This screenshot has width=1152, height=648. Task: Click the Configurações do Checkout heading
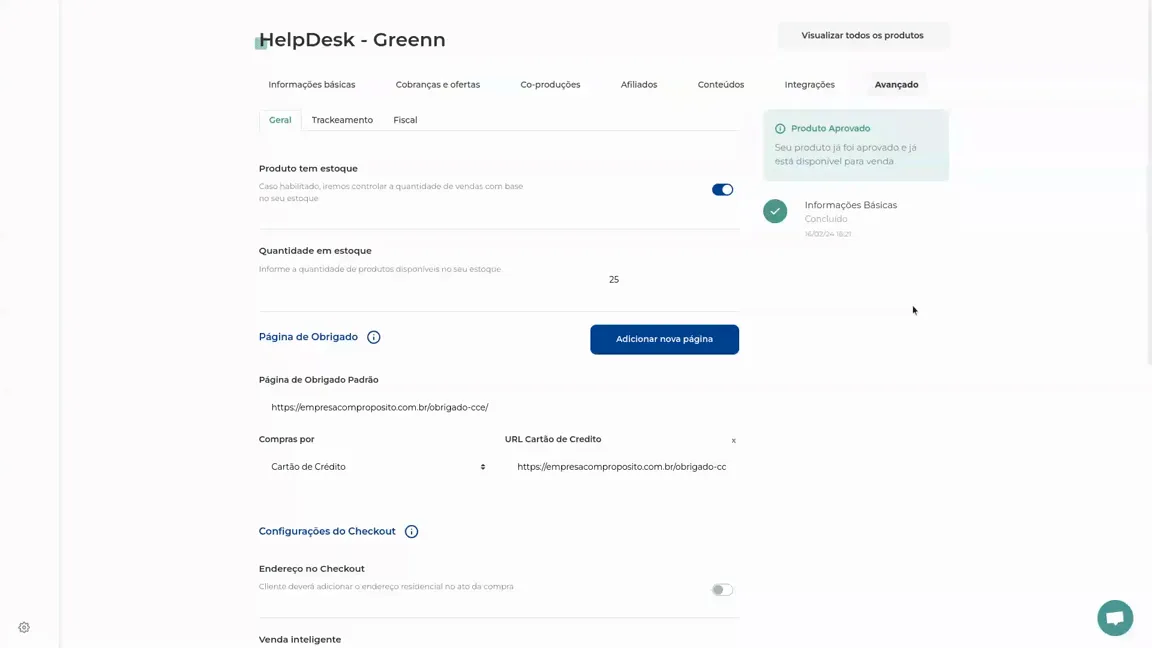[x=327, y=531]
